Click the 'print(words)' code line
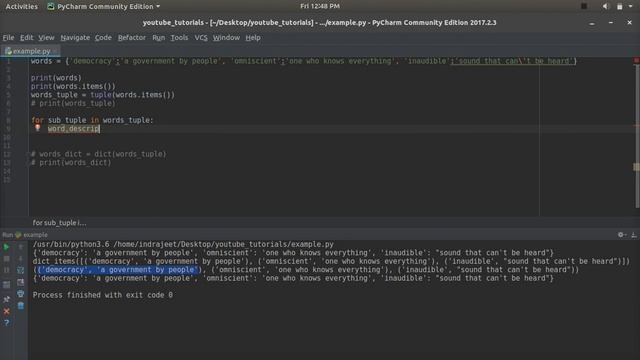This screenshot has width=640, height=360. pos(56,78)
